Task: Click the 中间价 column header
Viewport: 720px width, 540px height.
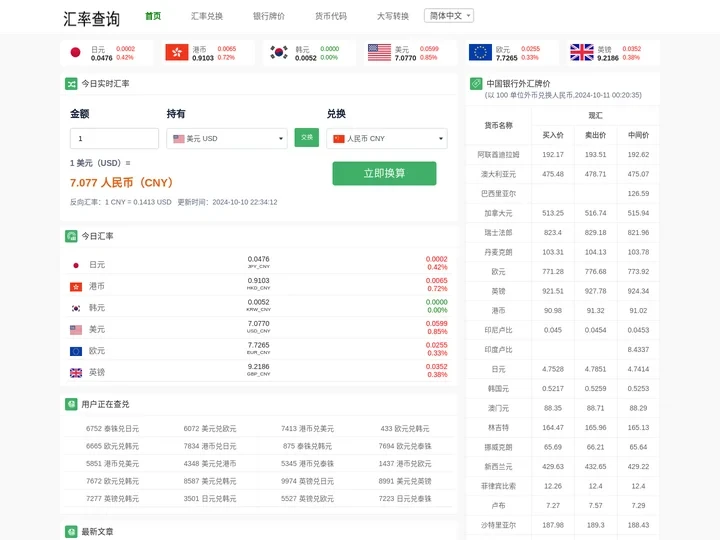Action: click(638, 135)
